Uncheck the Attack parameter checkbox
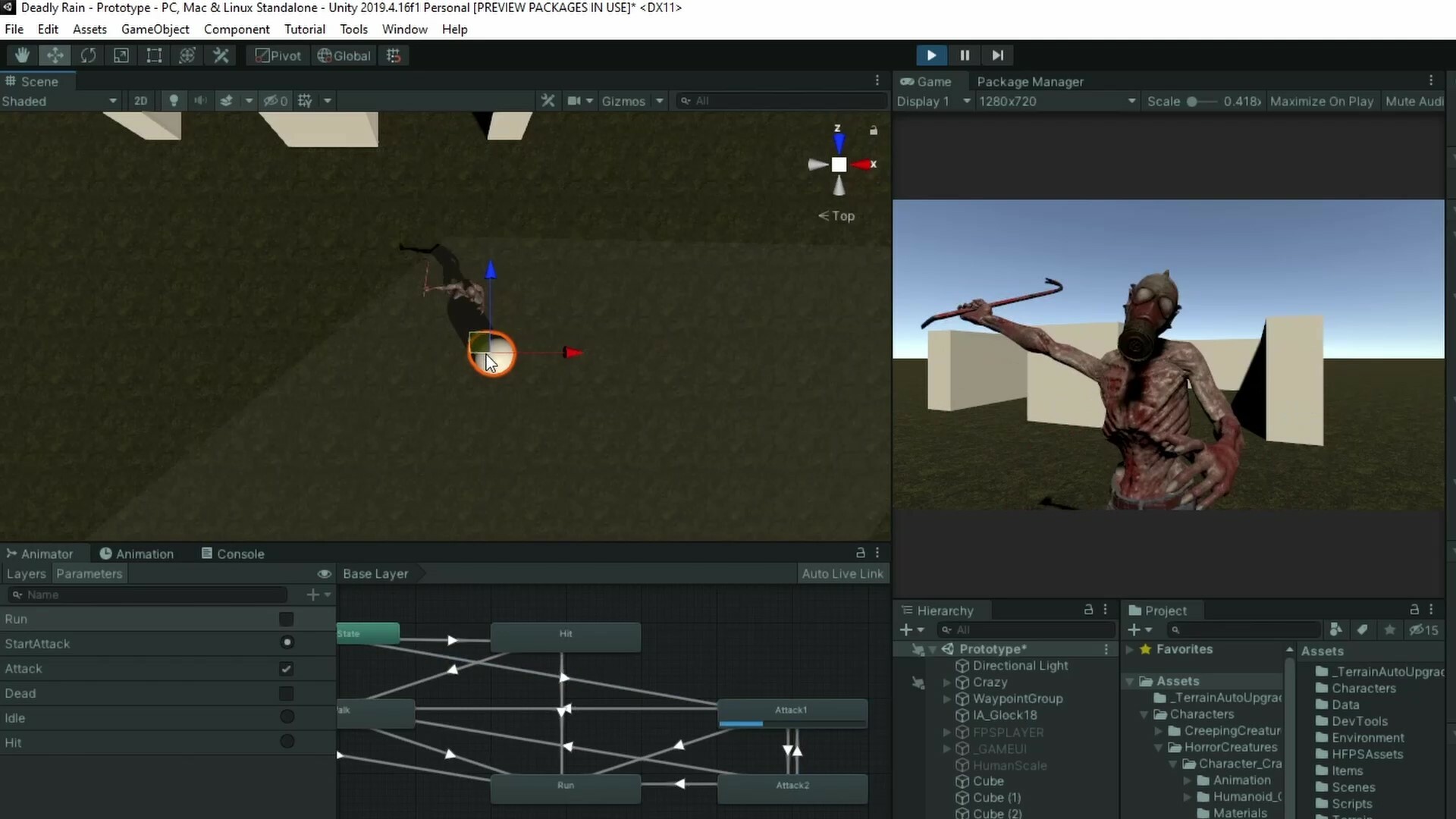 click(x=286, y=669)
